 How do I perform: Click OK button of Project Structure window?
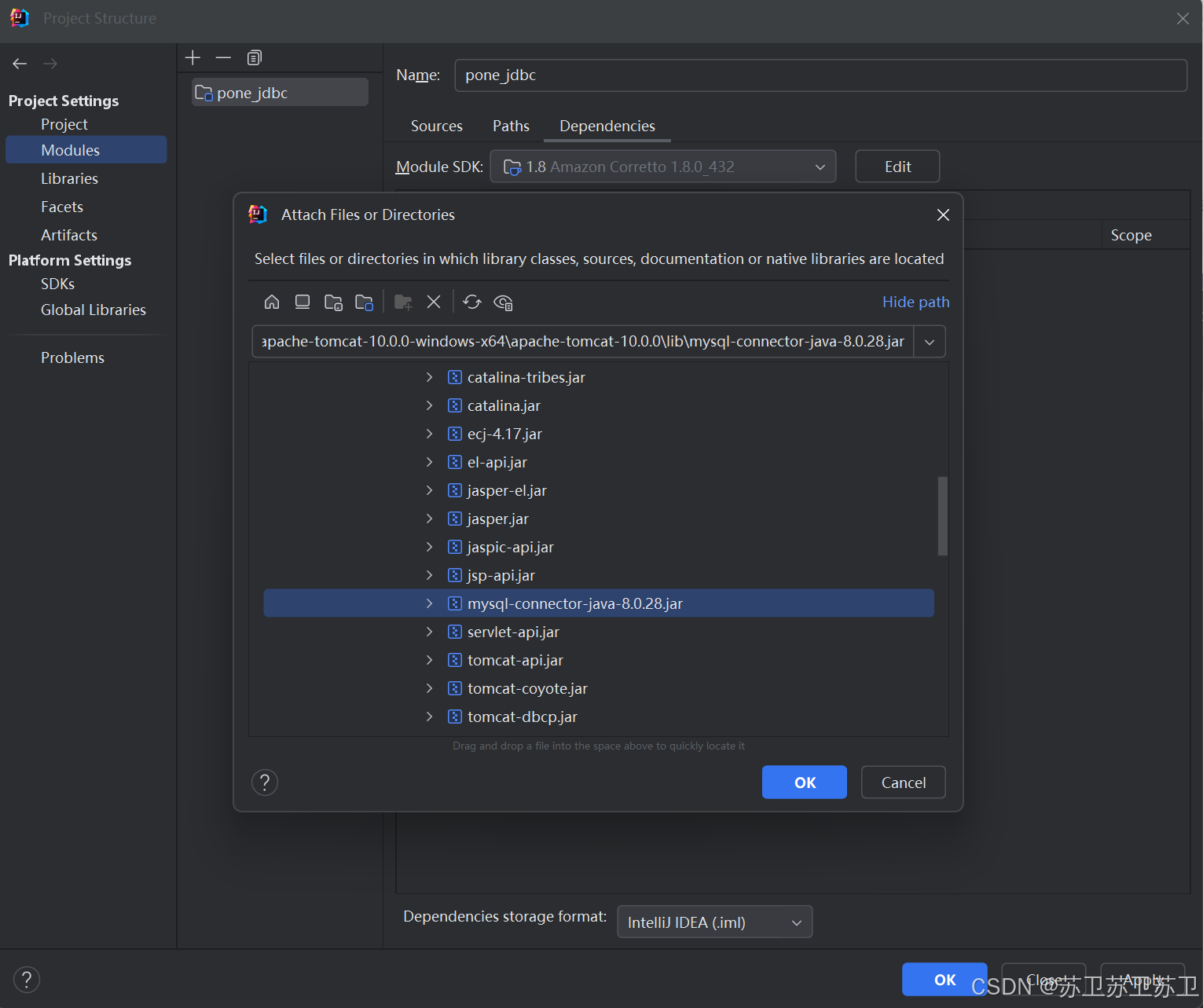(x=944, y=980)
